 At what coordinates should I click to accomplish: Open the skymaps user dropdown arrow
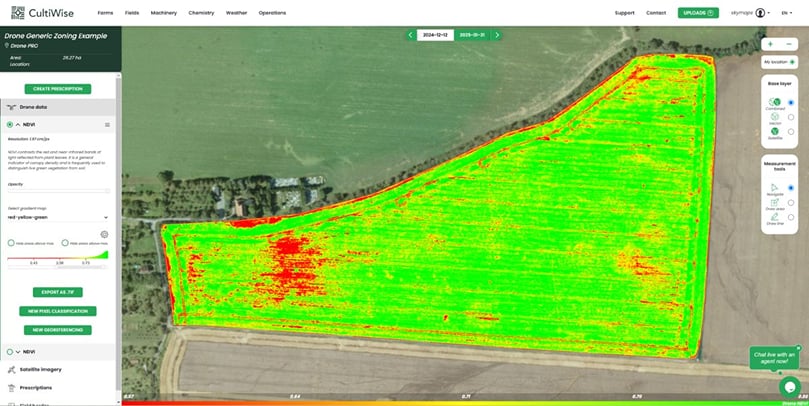(x=769, y=13)
